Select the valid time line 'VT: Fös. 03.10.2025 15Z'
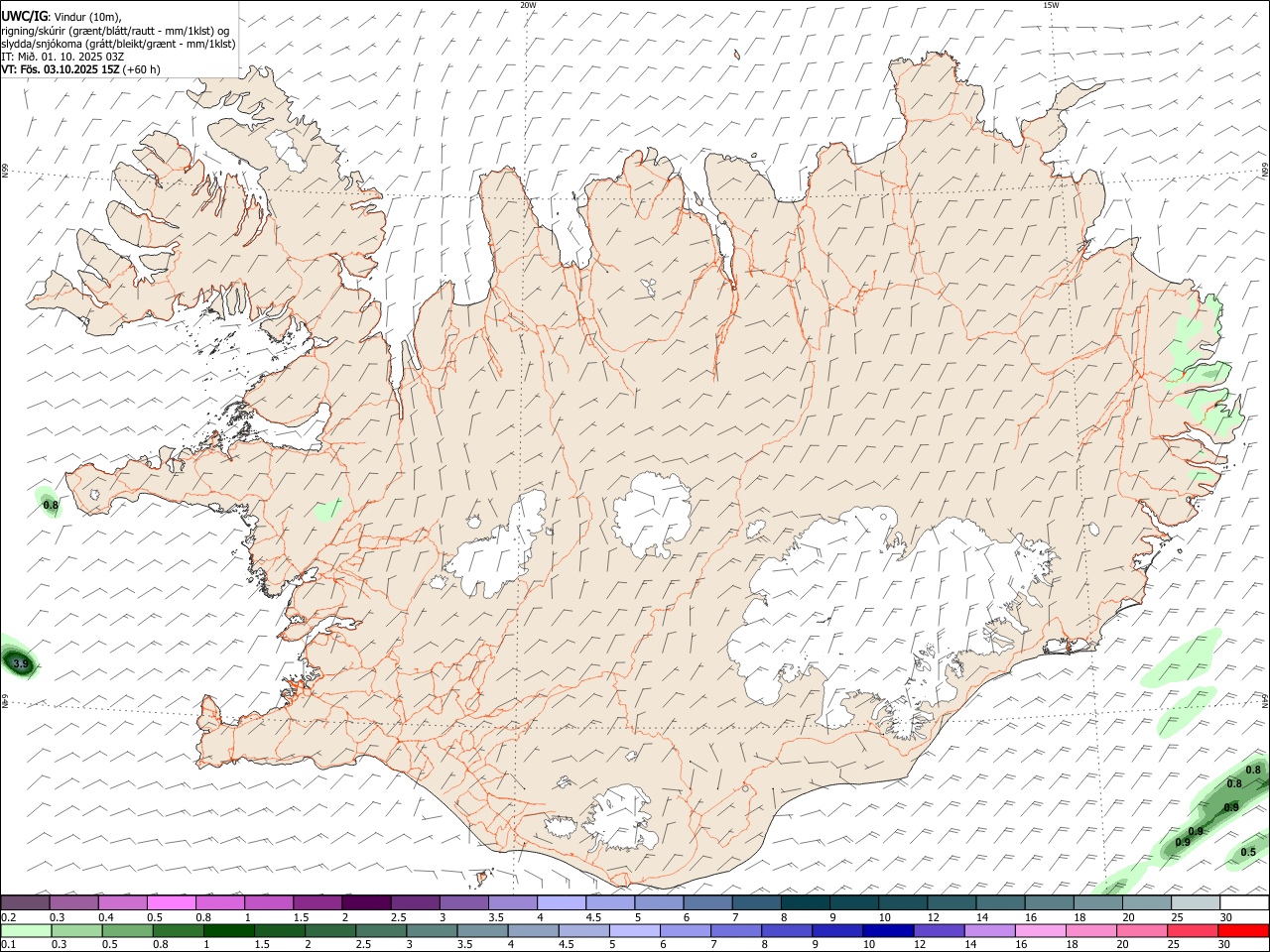This screenshot has width=1270, height=952. tap(61, 69)
